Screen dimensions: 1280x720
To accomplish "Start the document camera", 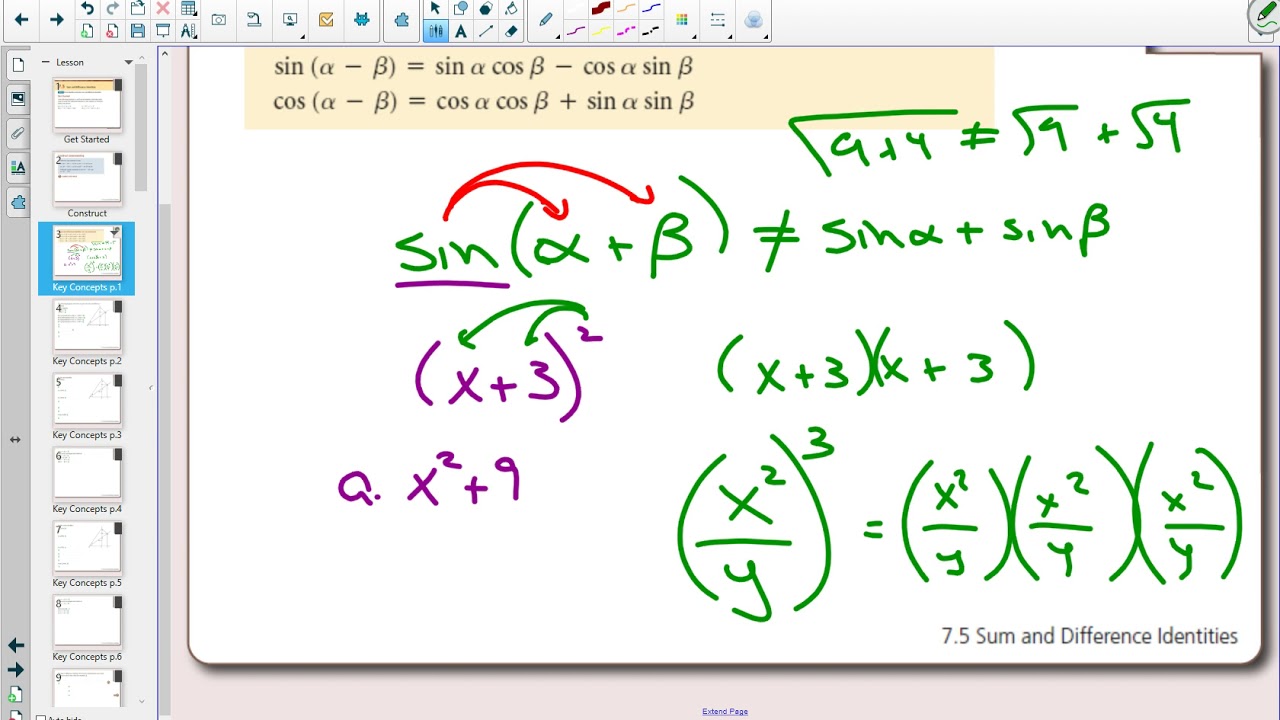I will (254, 20).
